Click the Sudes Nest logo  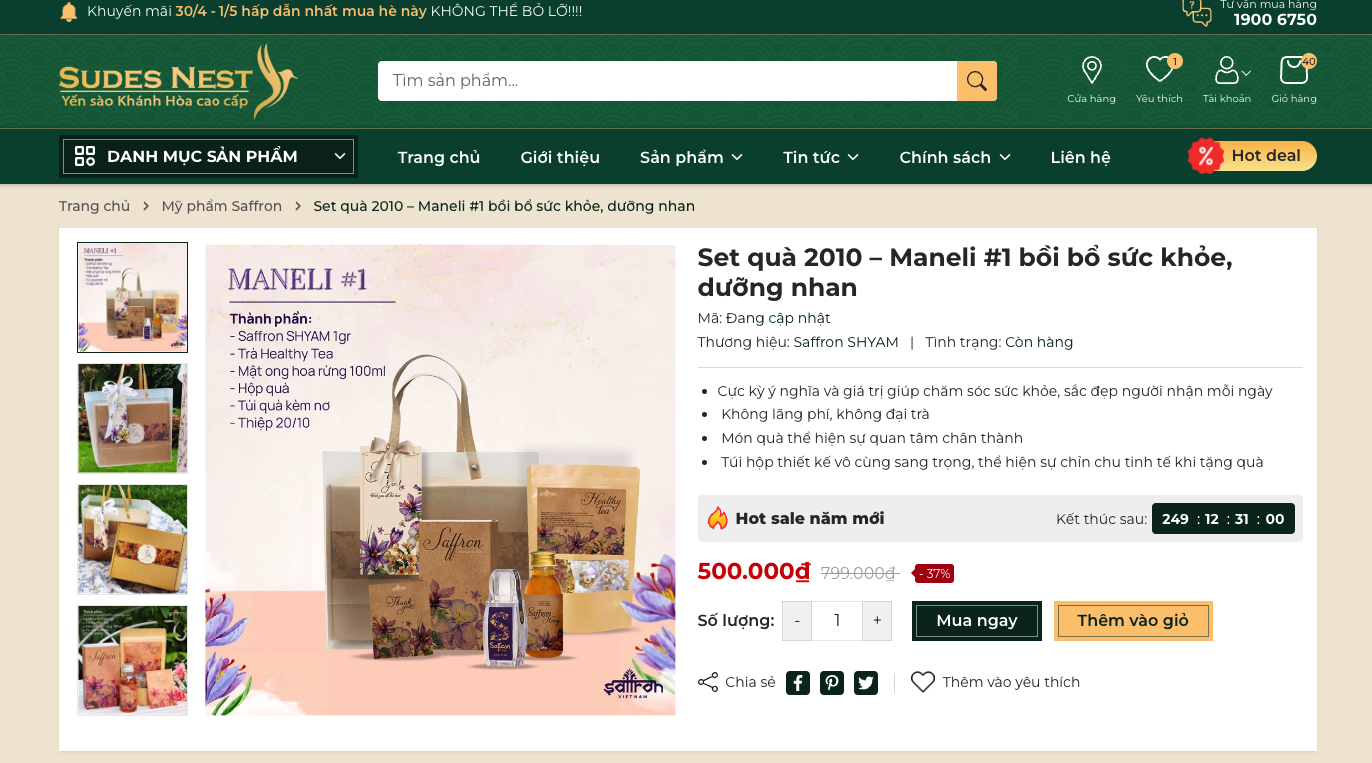[178, 81]
